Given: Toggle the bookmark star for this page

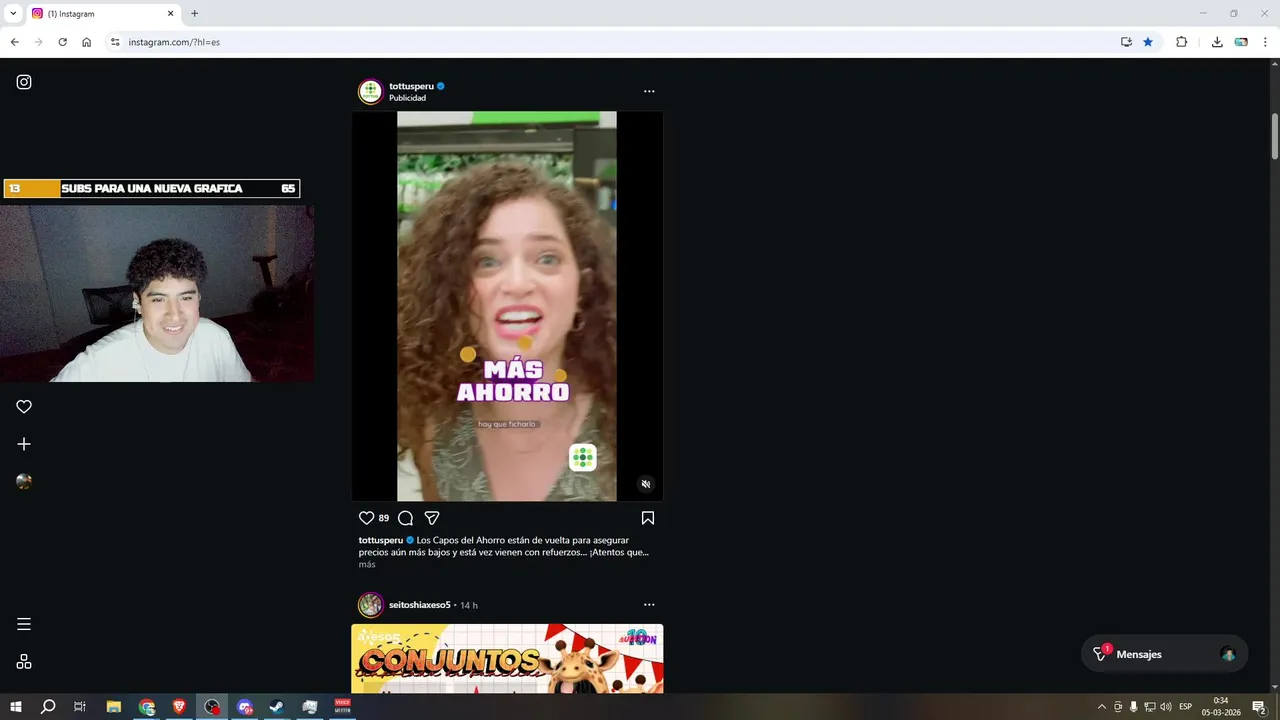Looking at the screenshot, I should click(1148, 42).
